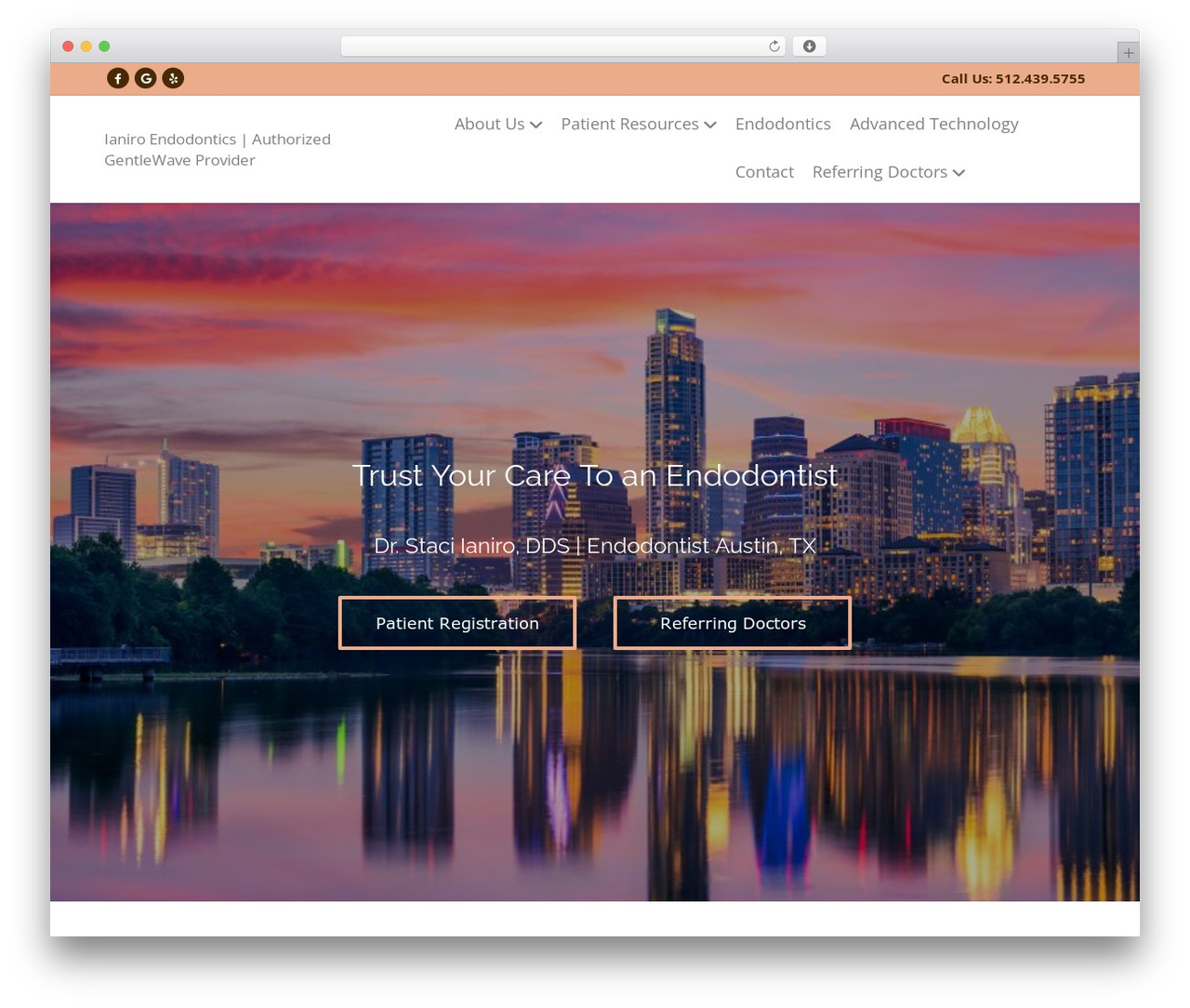This screenshot has height=1008, width=1190.
Task: Click the Referring Doctors hero button
Action: click(x=733, y=623)
